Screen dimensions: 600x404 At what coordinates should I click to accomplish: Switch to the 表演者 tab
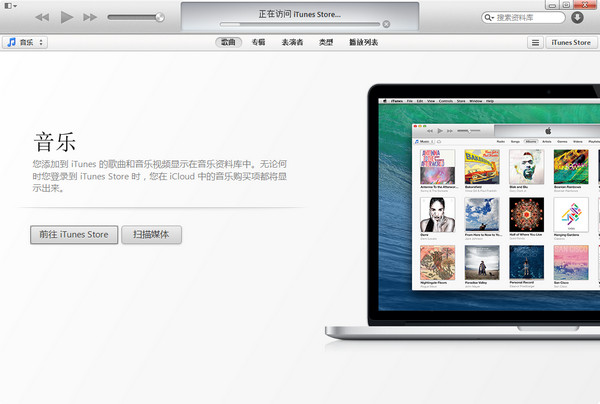pos(292,42)
